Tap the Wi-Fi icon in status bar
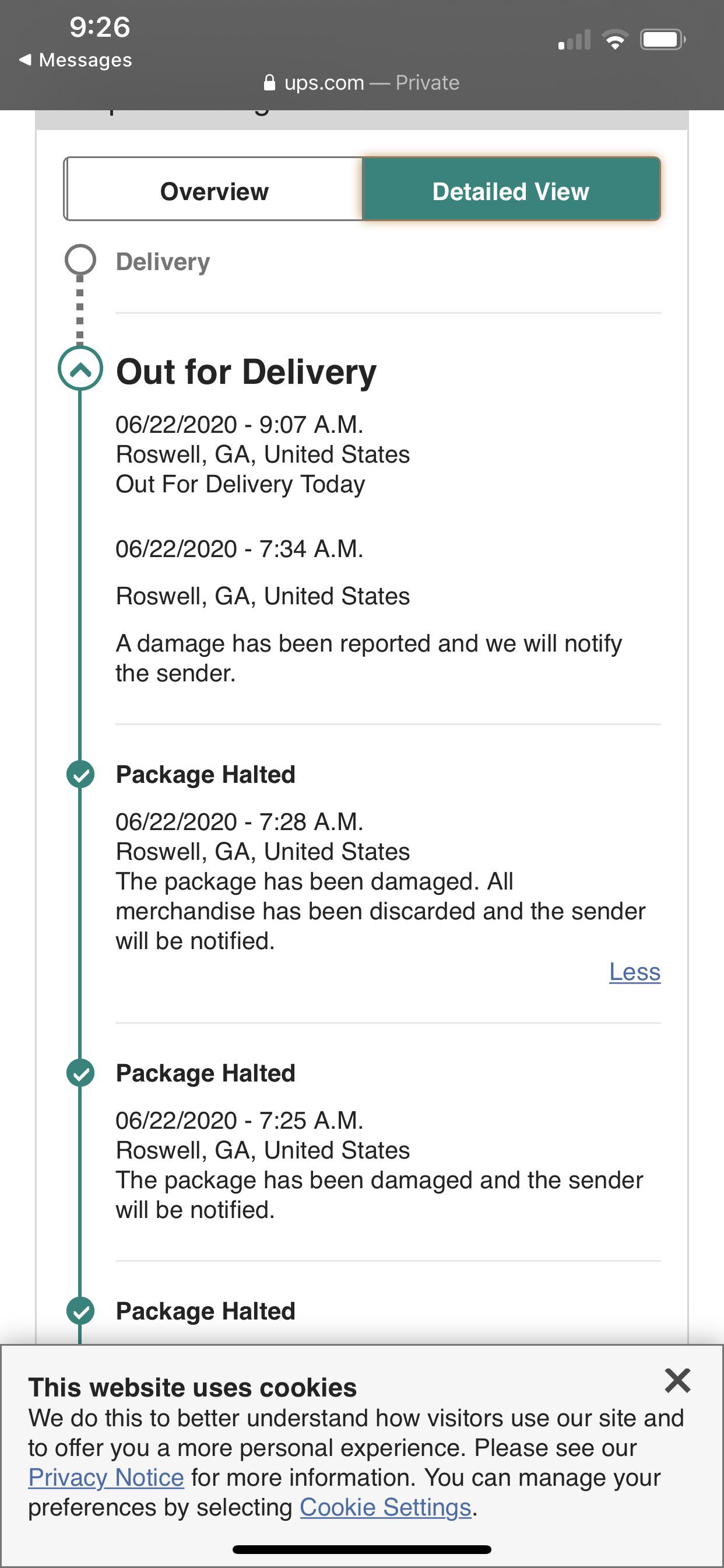 [613, 40]
